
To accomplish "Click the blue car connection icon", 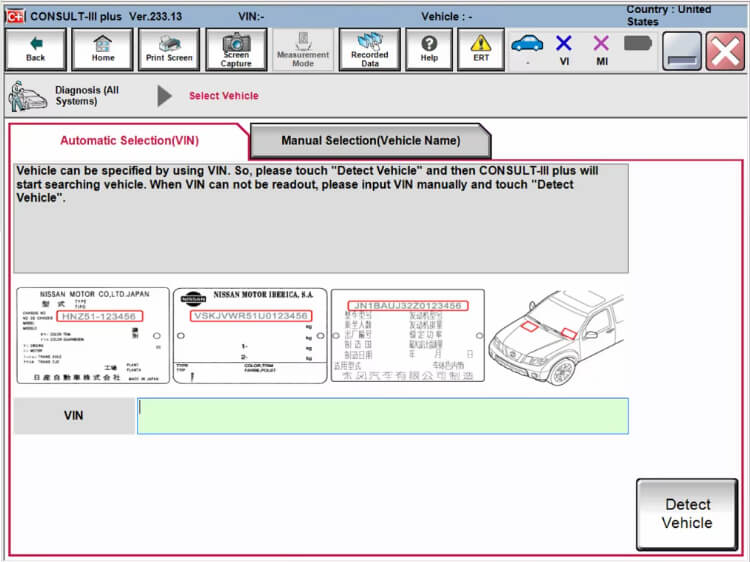I will (527, 44).
